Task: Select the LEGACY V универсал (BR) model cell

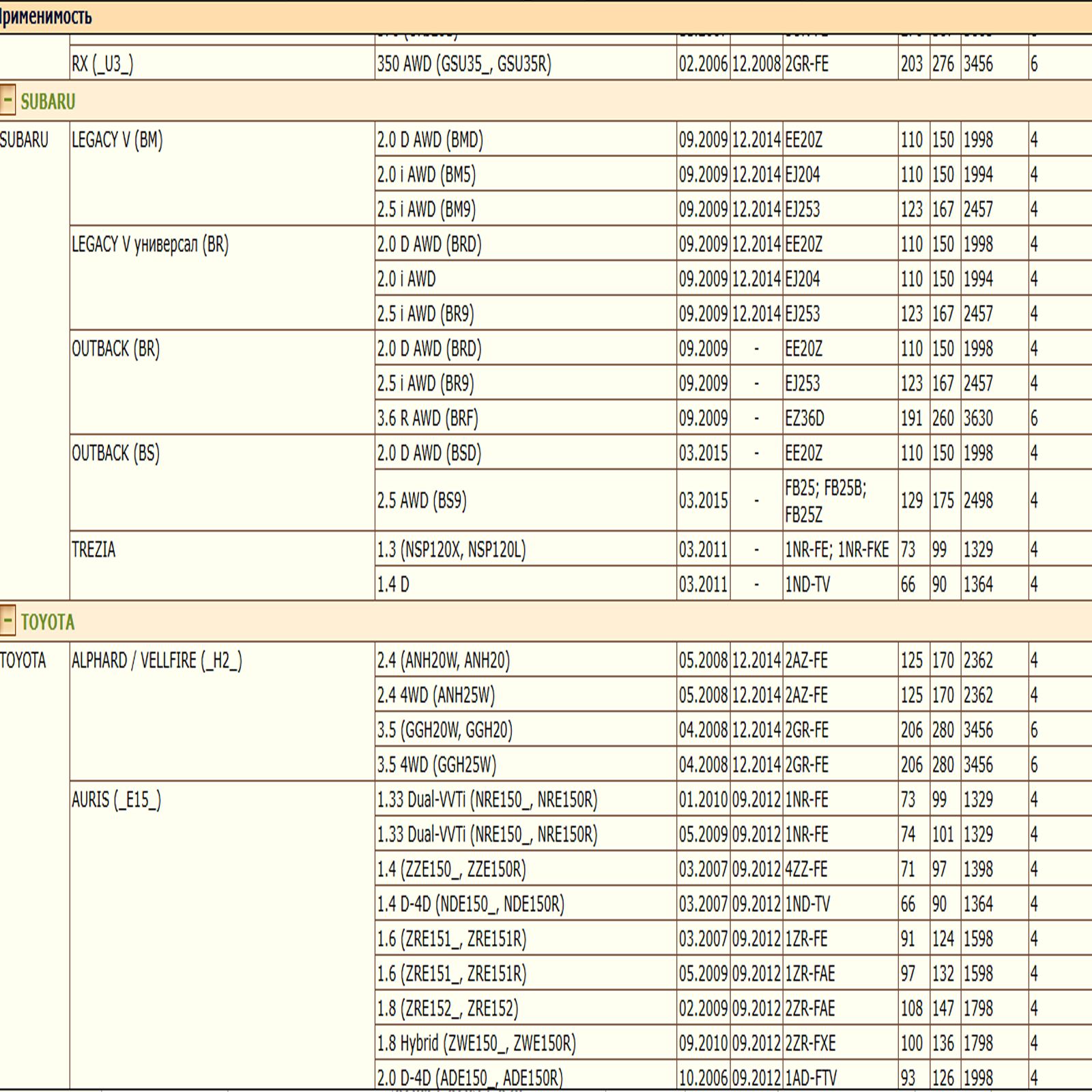Action: [150, 244]
